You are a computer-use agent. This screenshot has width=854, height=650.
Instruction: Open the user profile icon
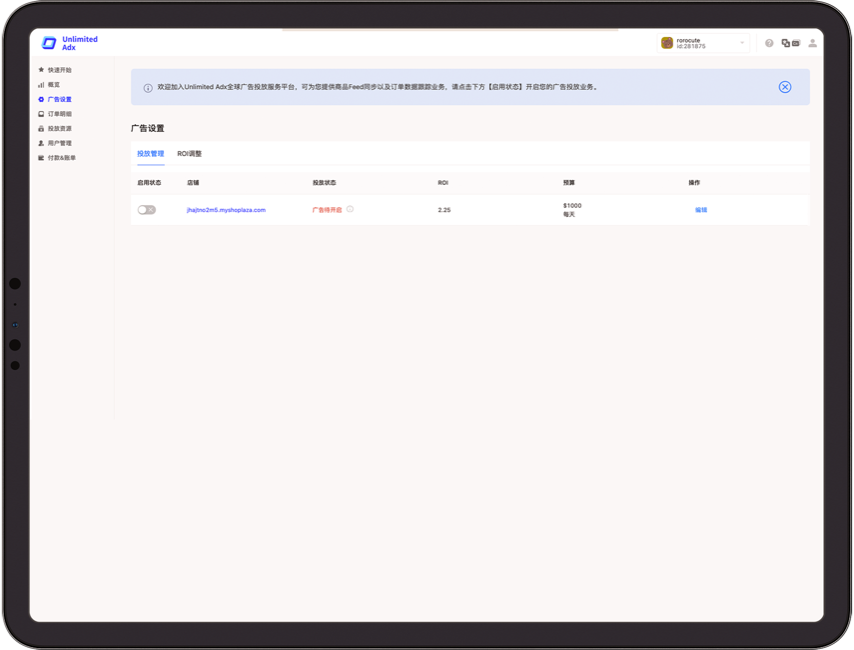pos(812,43)
